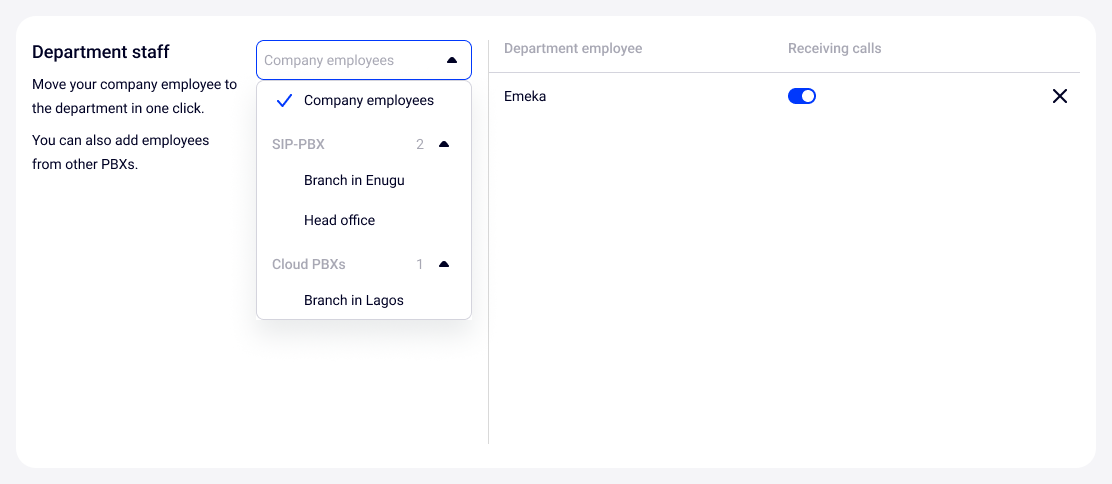Select the Company employees option
This screenshot has width=1112, height=484.
pyautogui.click(x=368, y=100)
